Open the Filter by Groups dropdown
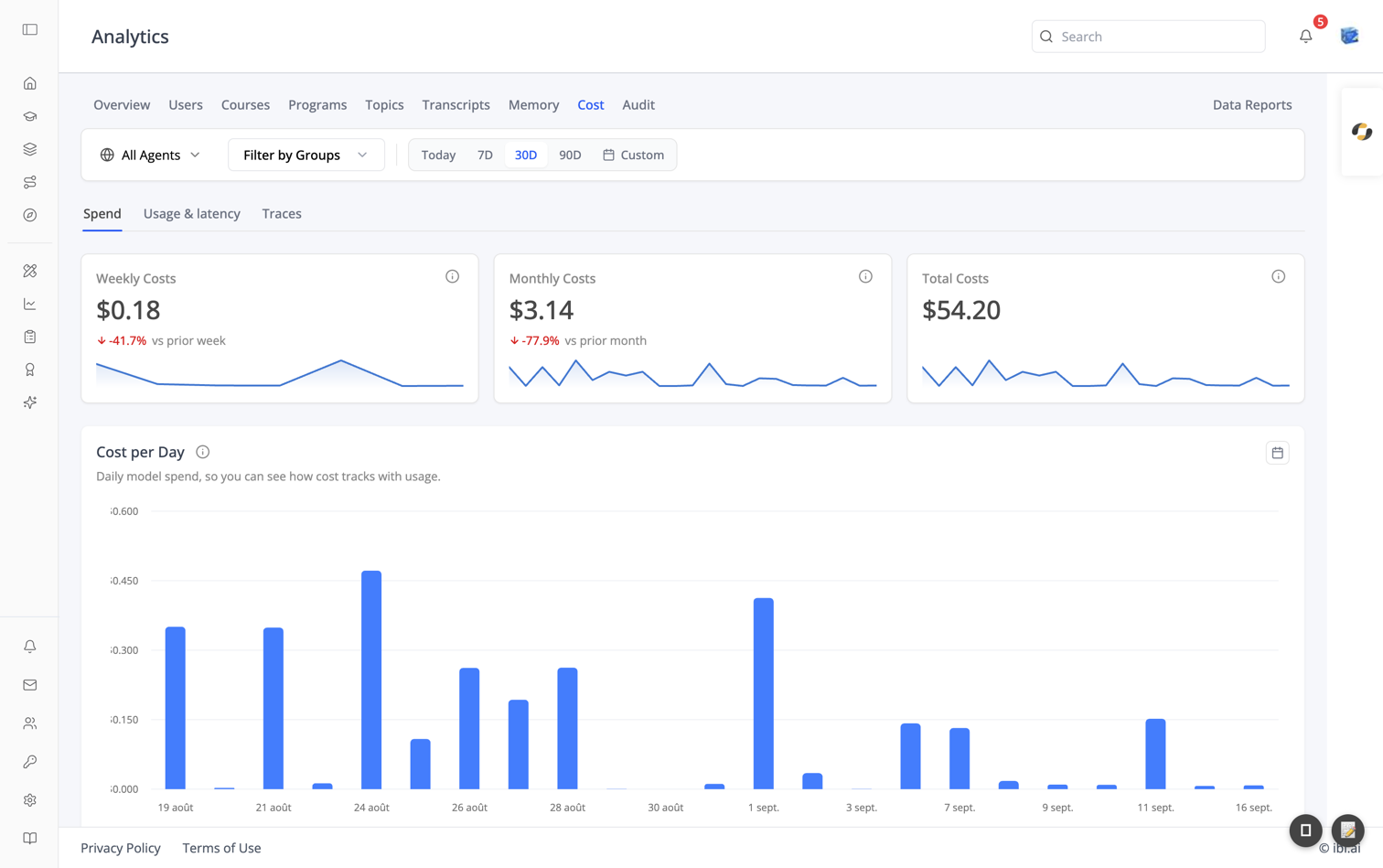Screen dimensions: 1383x868 [x=306, y=155]
